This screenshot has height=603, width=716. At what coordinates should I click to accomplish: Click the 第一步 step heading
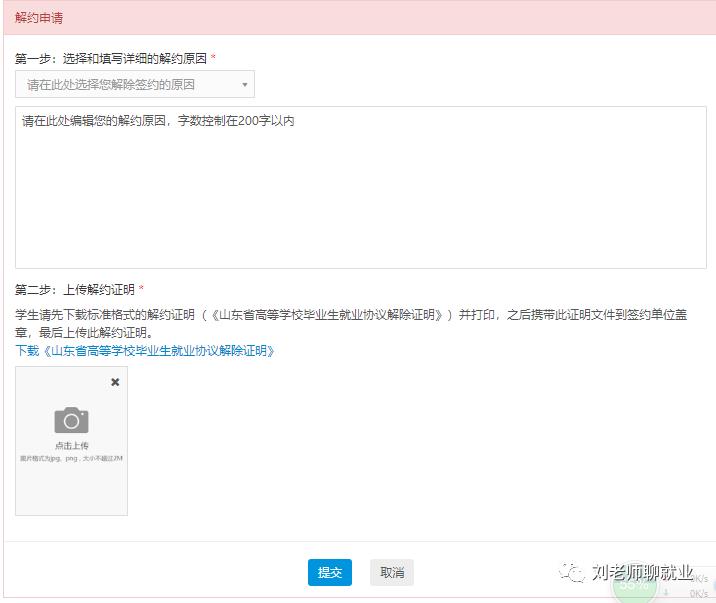[110, 59]
